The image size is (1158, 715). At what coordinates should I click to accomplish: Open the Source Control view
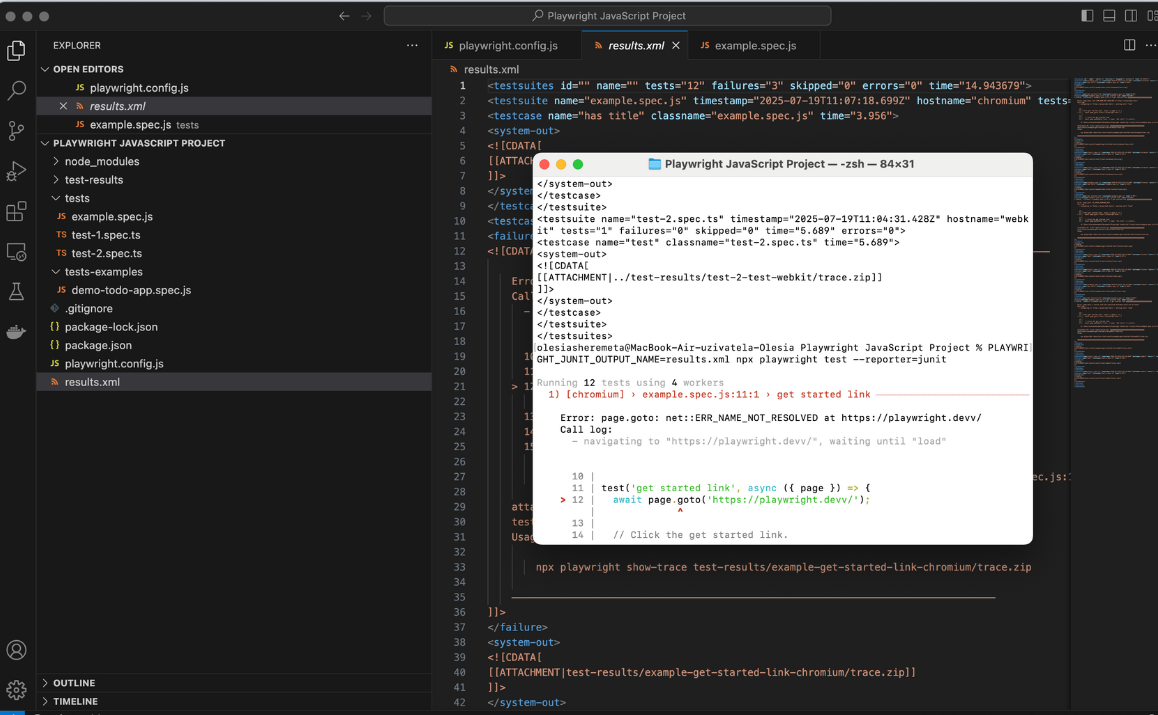click(16, 131)
